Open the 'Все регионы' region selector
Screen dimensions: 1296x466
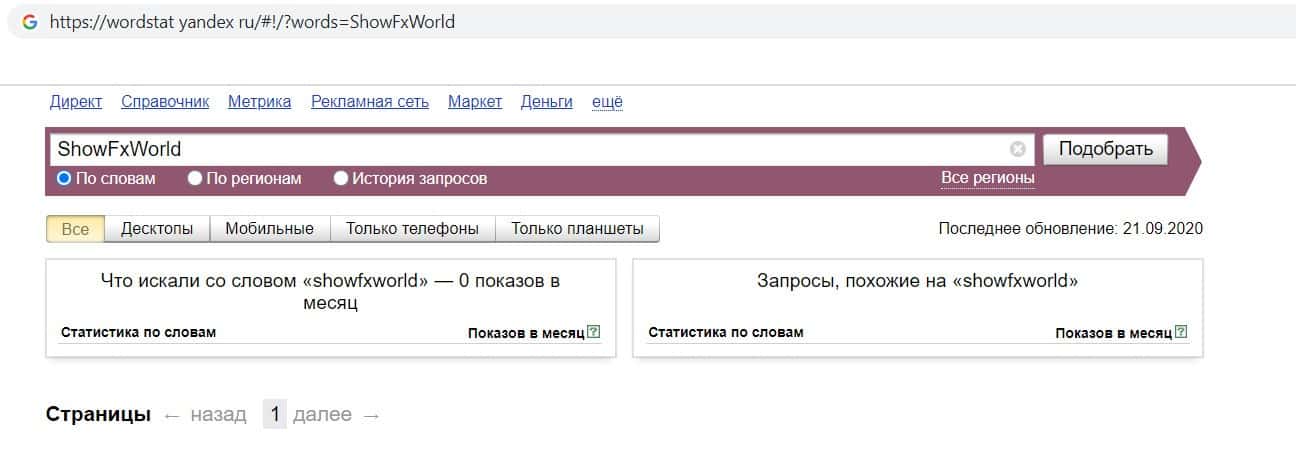[x=987, y=178]
